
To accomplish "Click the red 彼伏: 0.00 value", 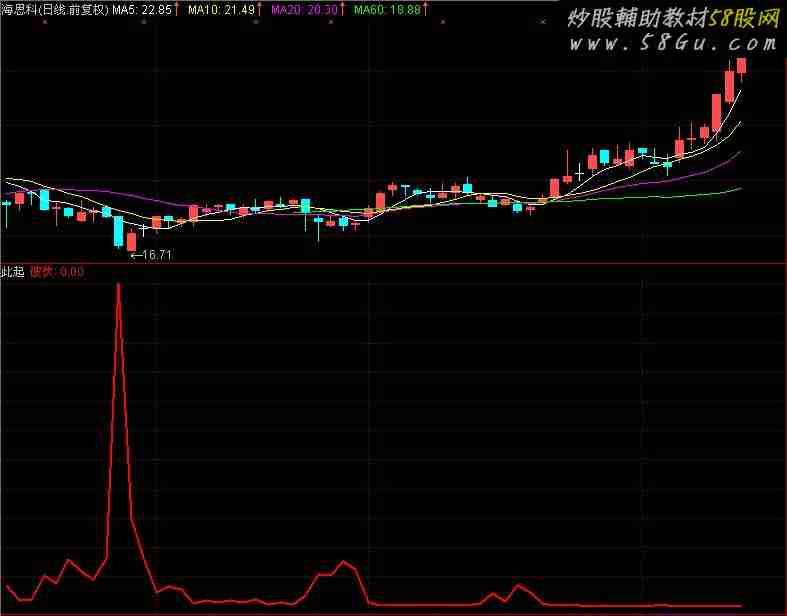I will tap(56, 271).
